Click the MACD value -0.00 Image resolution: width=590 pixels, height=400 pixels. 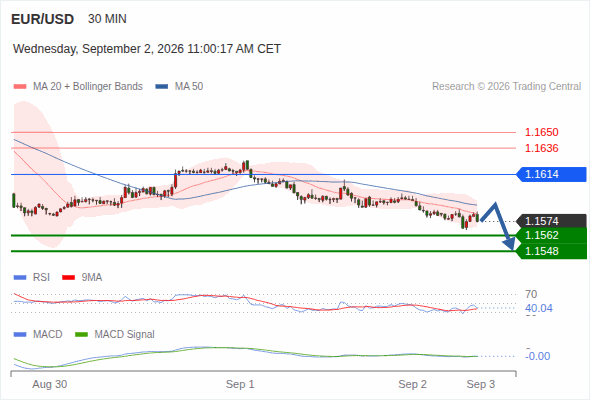point(538,356)
